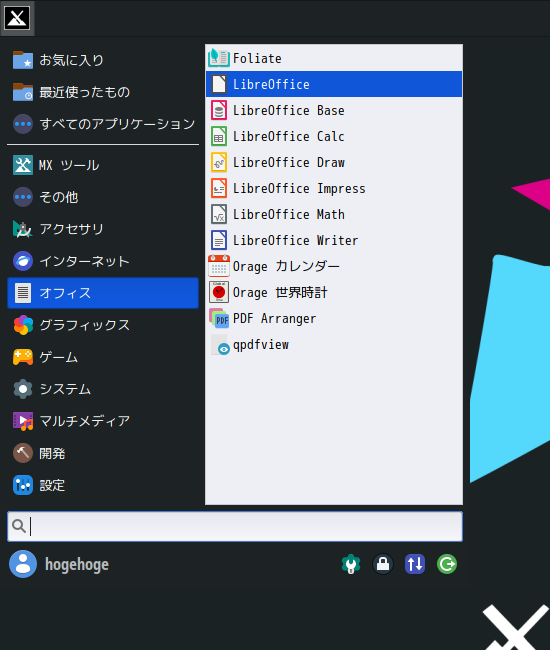Image resolution: width=550 pixels, height=650 pixels.
Task: Click the hogehoge user avatar
Action: point(23,564)
